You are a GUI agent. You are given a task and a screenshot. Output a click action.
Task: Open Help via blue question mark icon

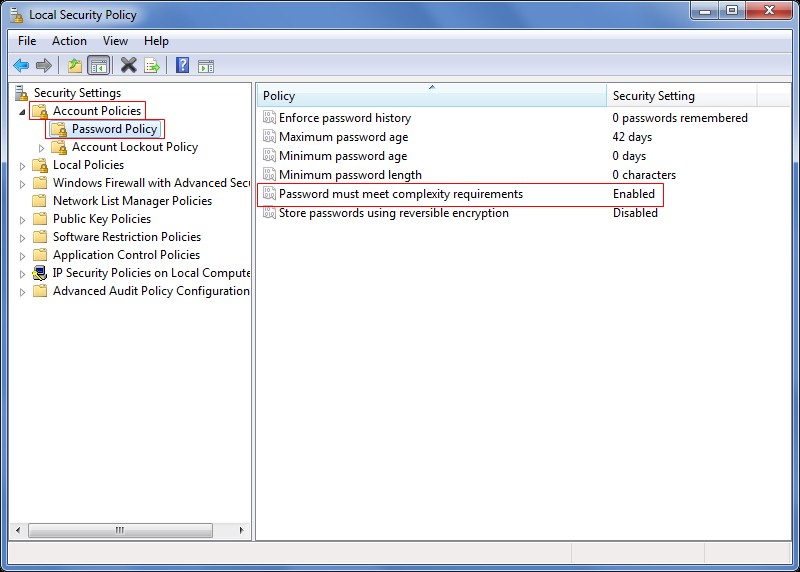click(x=182, y=66)
